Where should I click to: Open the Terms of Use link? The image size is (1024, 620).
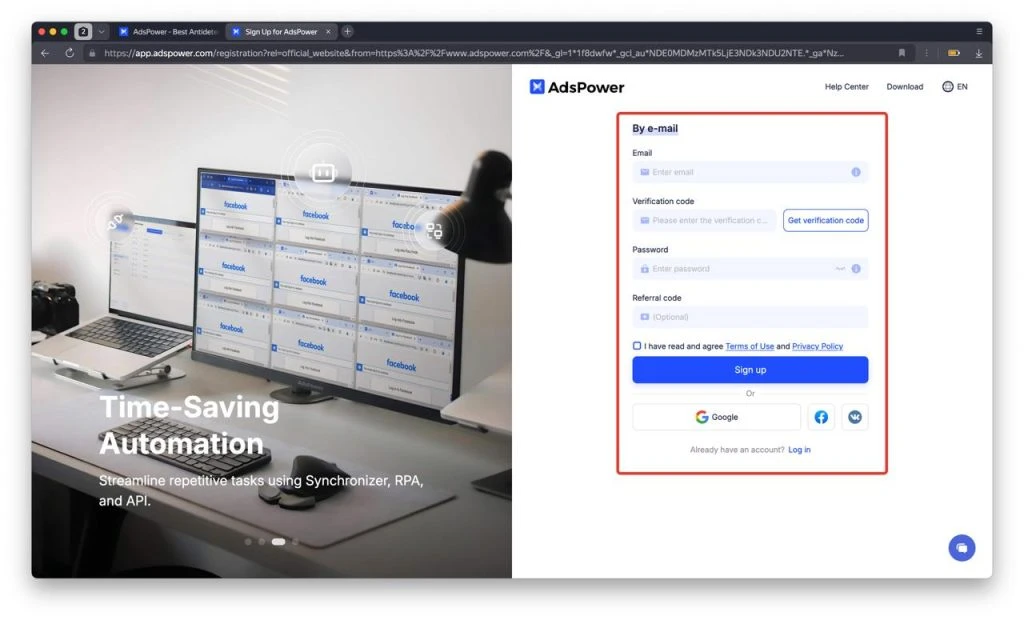tap(749, 346)
